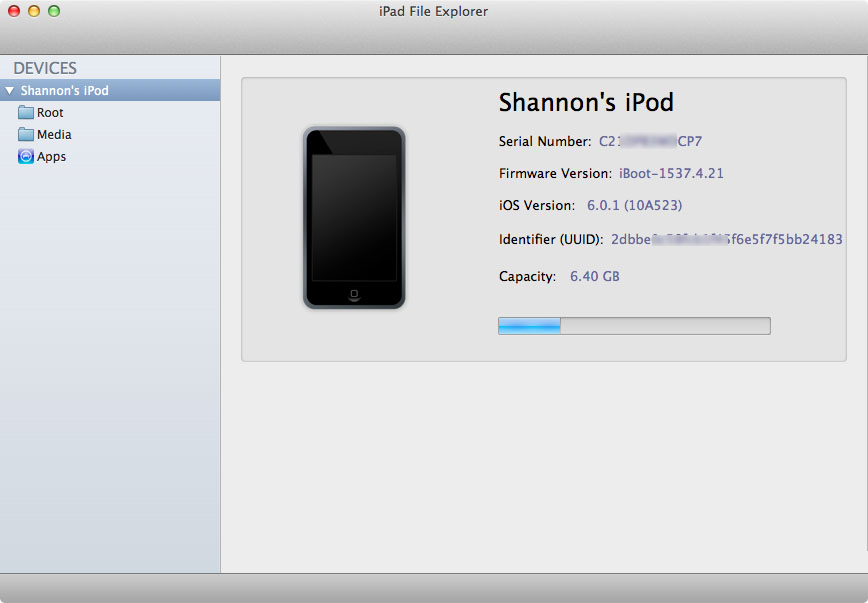Screen dimensions: 868x603
Task: Close the iPad File Explorer window
Action: (x=14, y=11)
